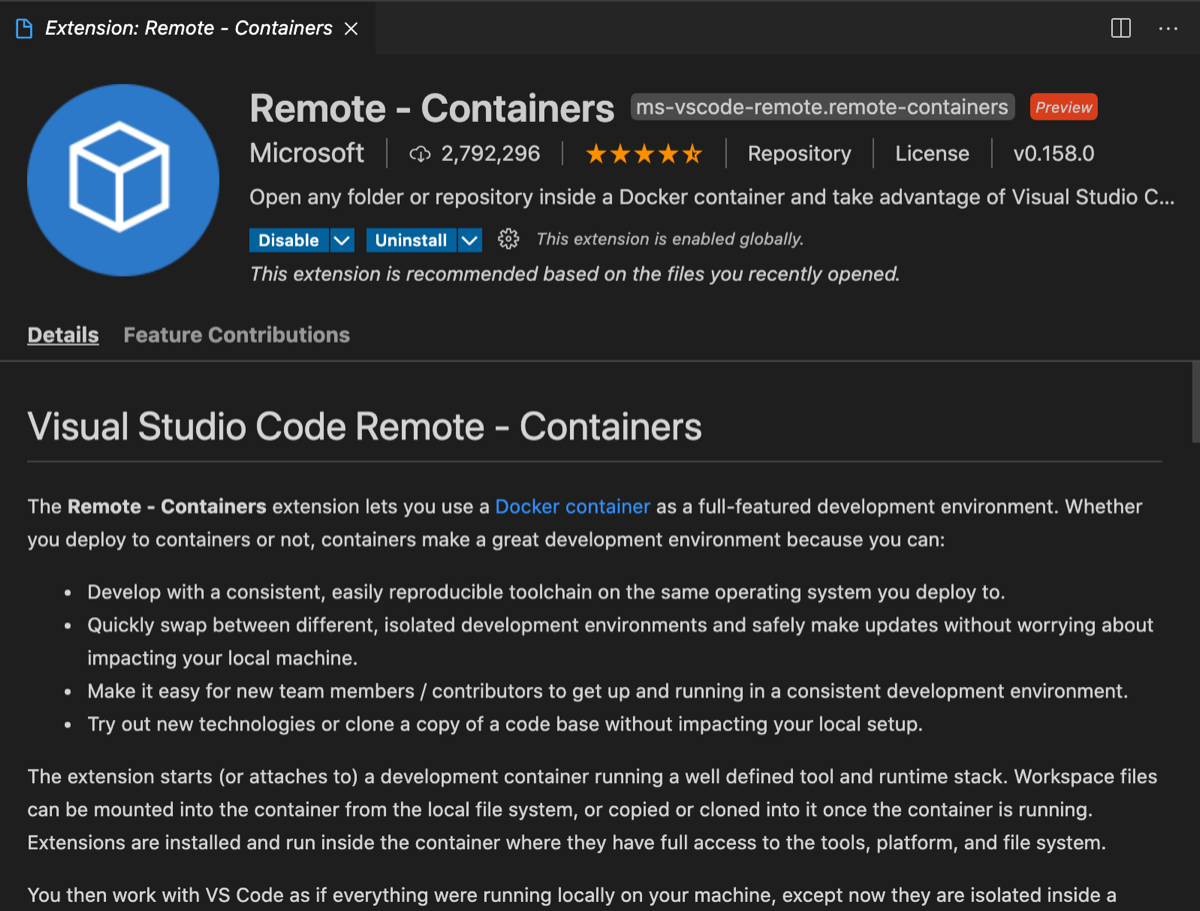Expand the Uninstall button dropdown arrow
This screenshot has height=911, width=1200.
point(470,240)
